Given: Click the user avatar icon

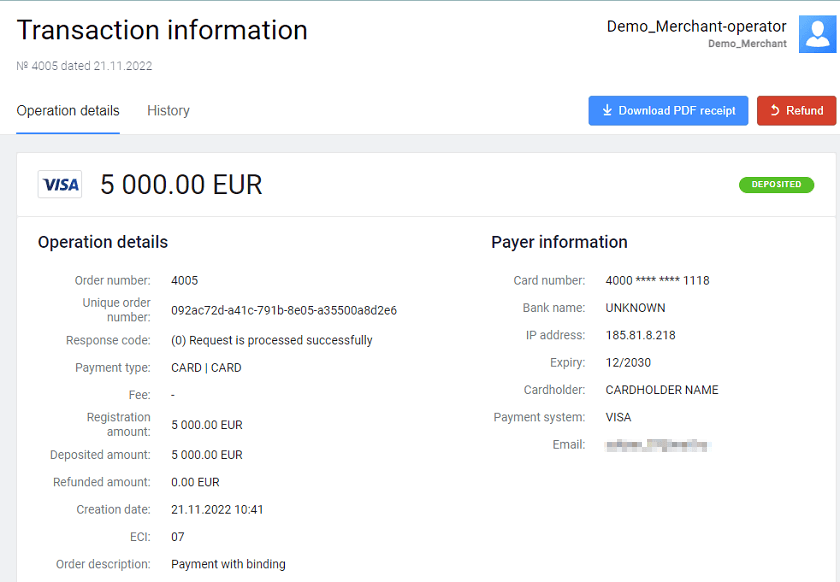Looking at the screenshot, I should pos(817,34).
